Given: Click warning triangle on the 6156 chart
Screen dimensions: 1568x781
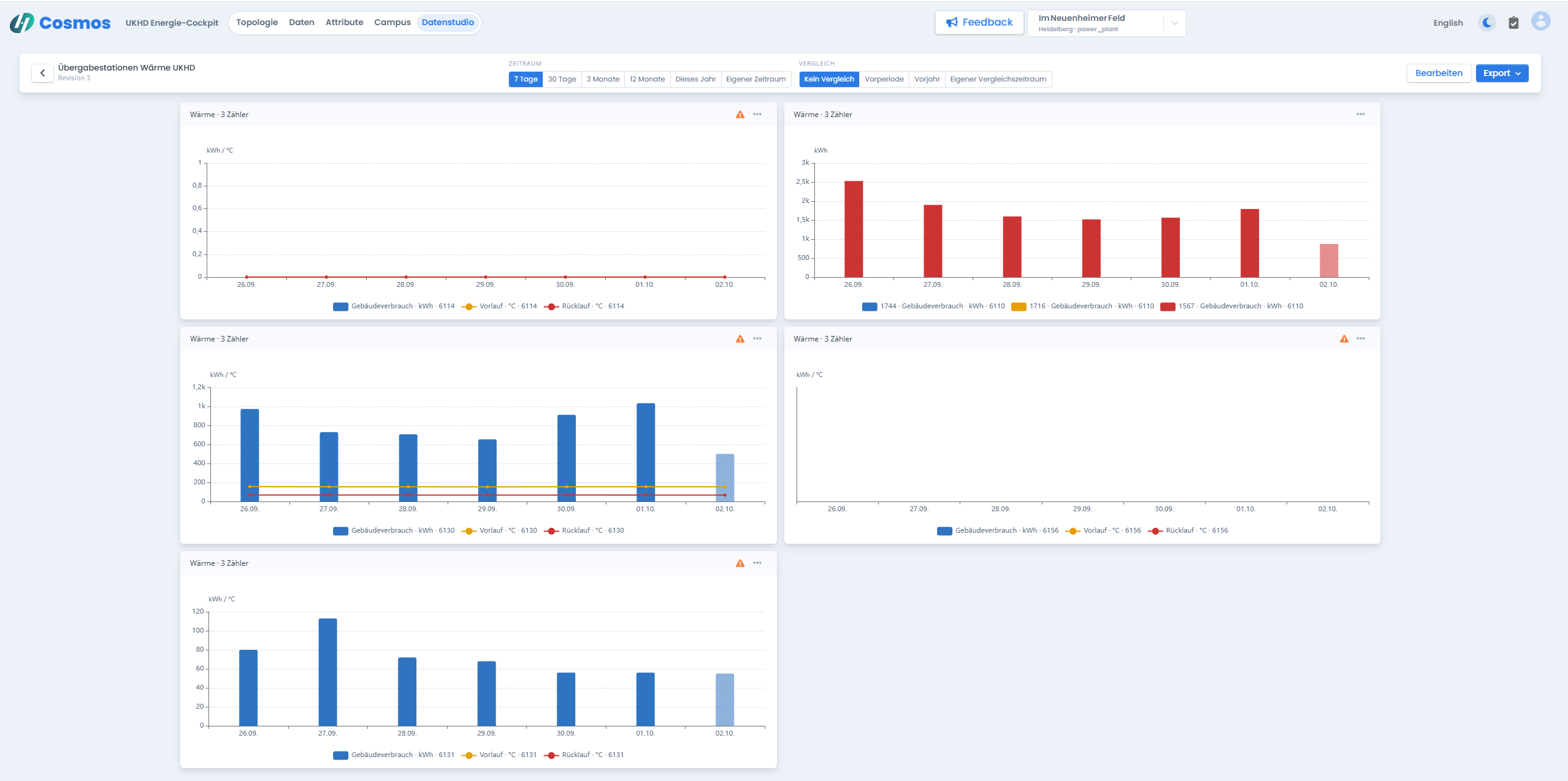Looking at the screenshot, I should pyautogui.click(x=1344, y=339).
